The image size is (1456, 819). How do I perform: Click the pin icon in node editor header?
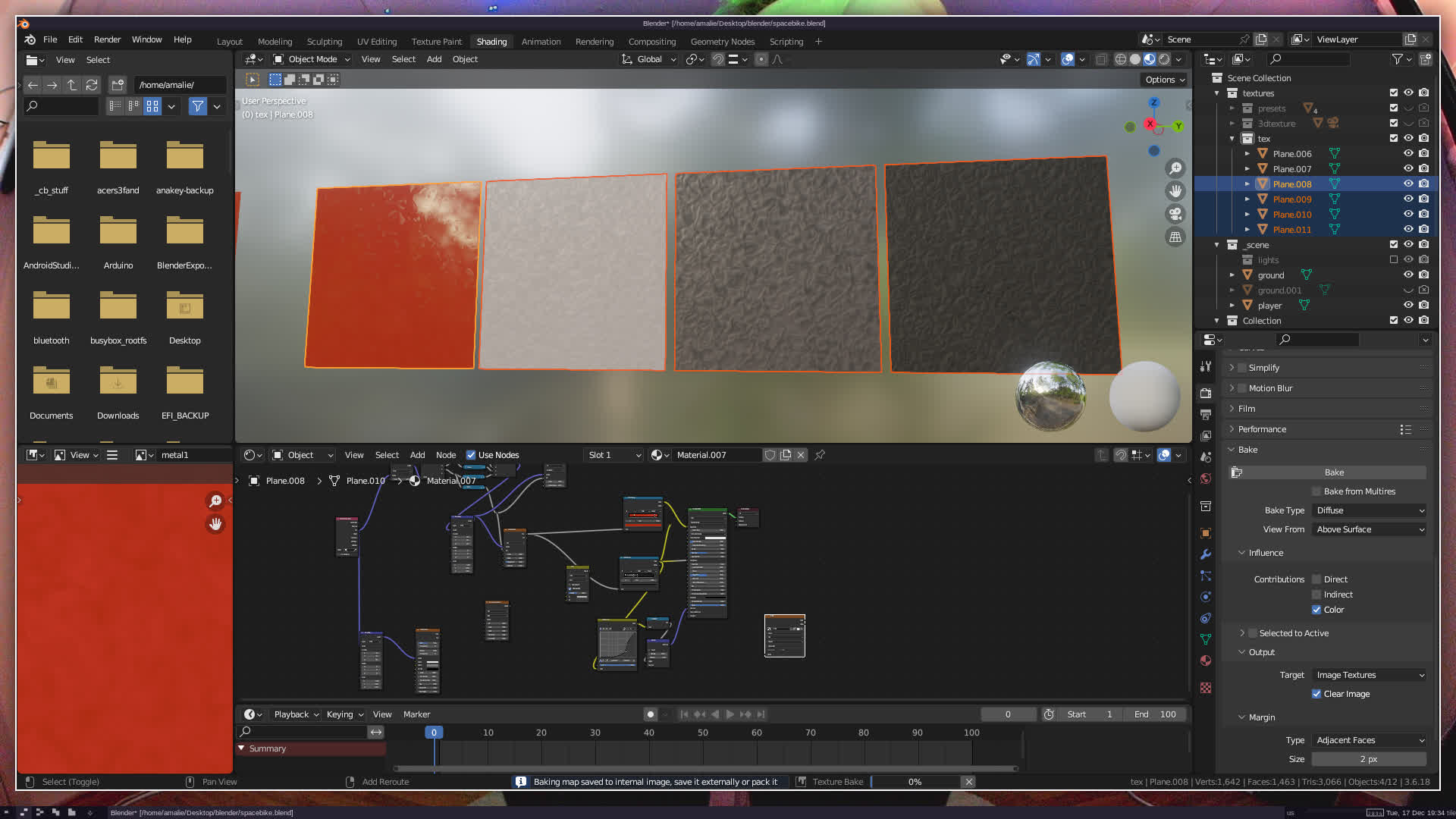(820, 455)
